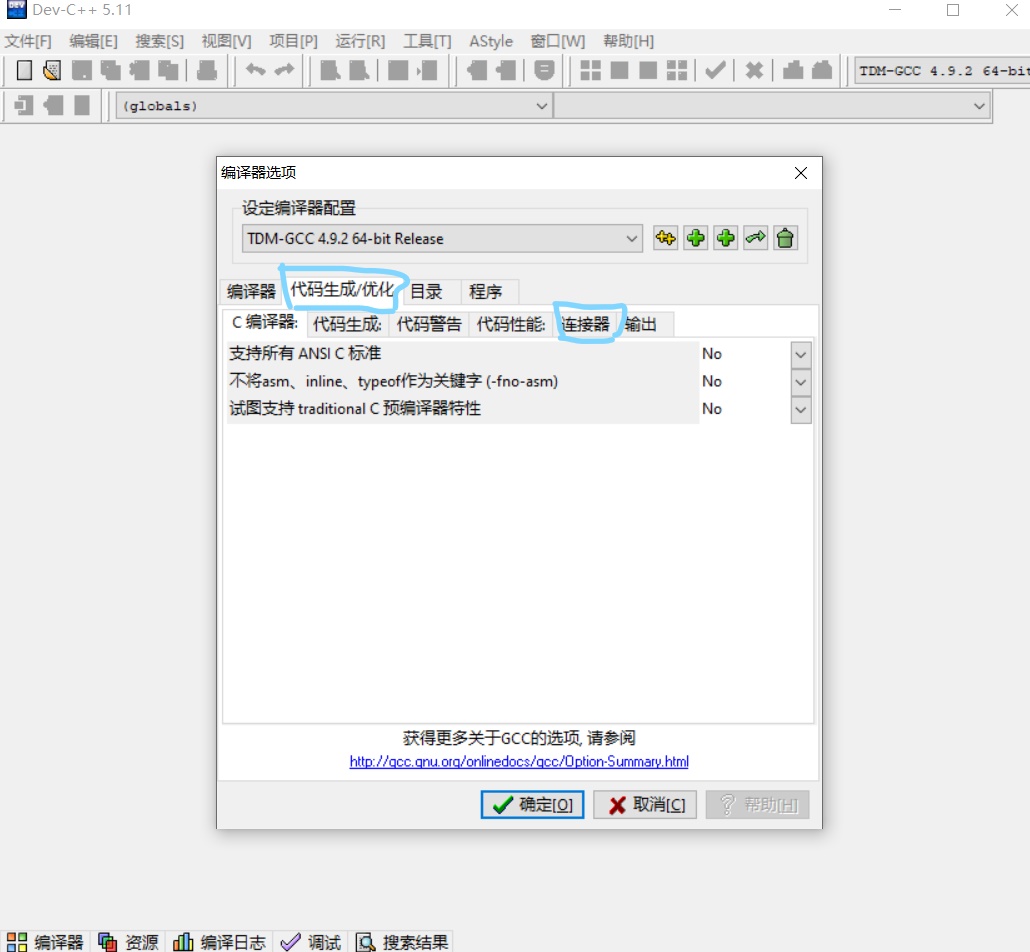Show the bottom 编译日志 panel tab
Image resolution: width=1030 pixels, height=952 pixels.
pos(219,942)
